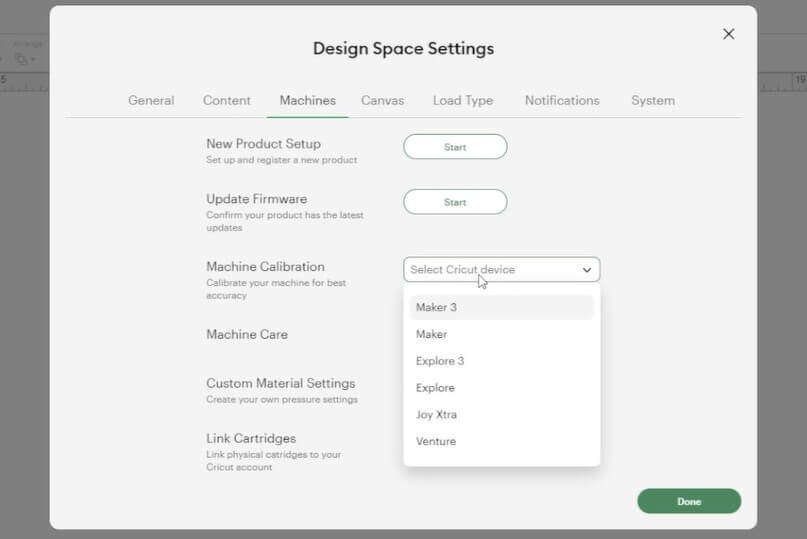The height and width of the screenshot is (539, 807).
Task: Start New Product Setup
Action: 455,147
